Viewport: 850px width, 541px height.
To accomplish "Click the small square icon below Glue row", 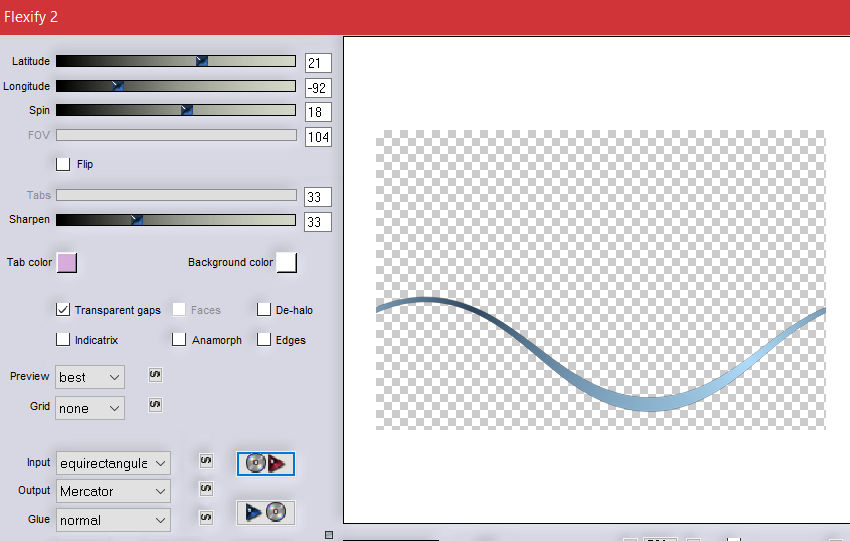I will [x=329, y=535].
